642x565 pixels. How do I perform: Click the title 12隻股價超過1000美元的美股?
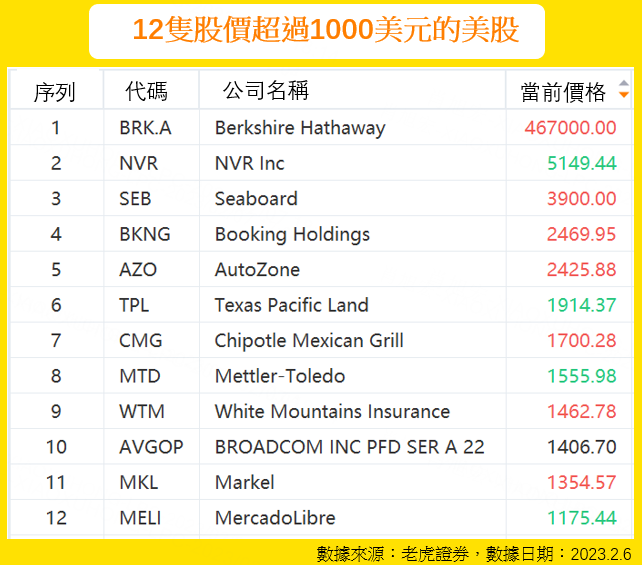pos(326,29)
